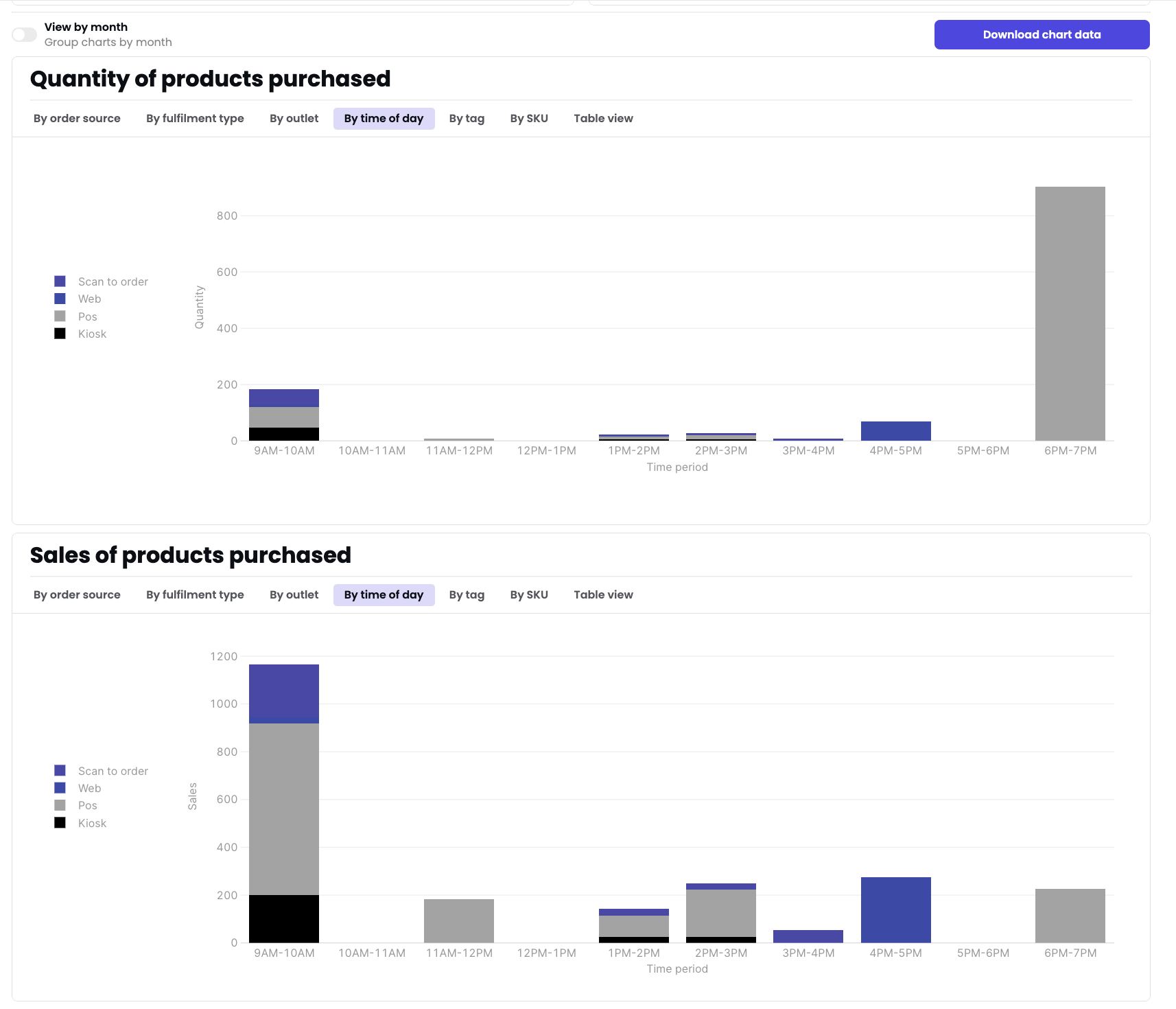Open "Table view" for quantity of products
The width and height of the screenshot is (1176, 1009).
tap(603, 118)
